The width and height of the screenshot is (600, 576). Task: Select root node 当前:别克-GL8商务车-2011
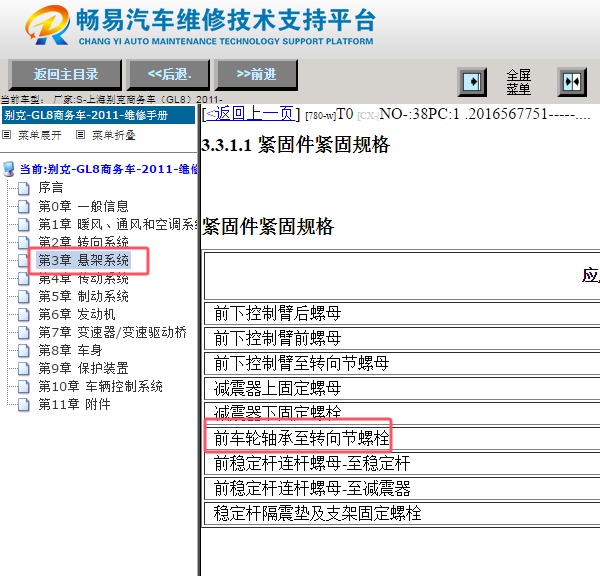109,169
